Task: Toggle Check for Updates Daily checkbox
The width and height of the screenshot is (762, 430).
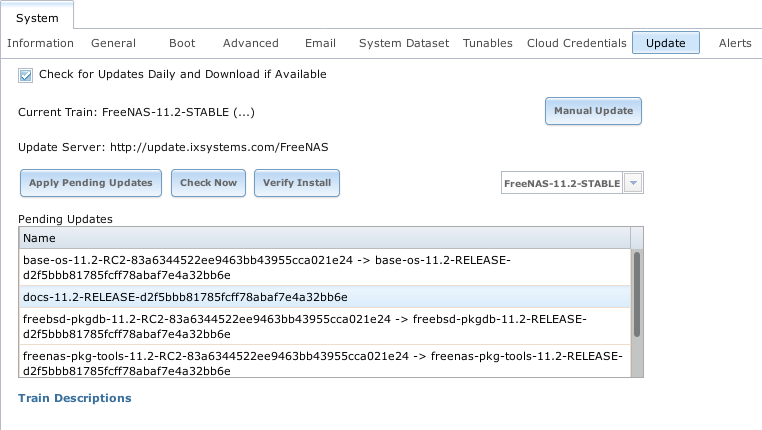Action: pyautogui.click(x=26, y=75)
